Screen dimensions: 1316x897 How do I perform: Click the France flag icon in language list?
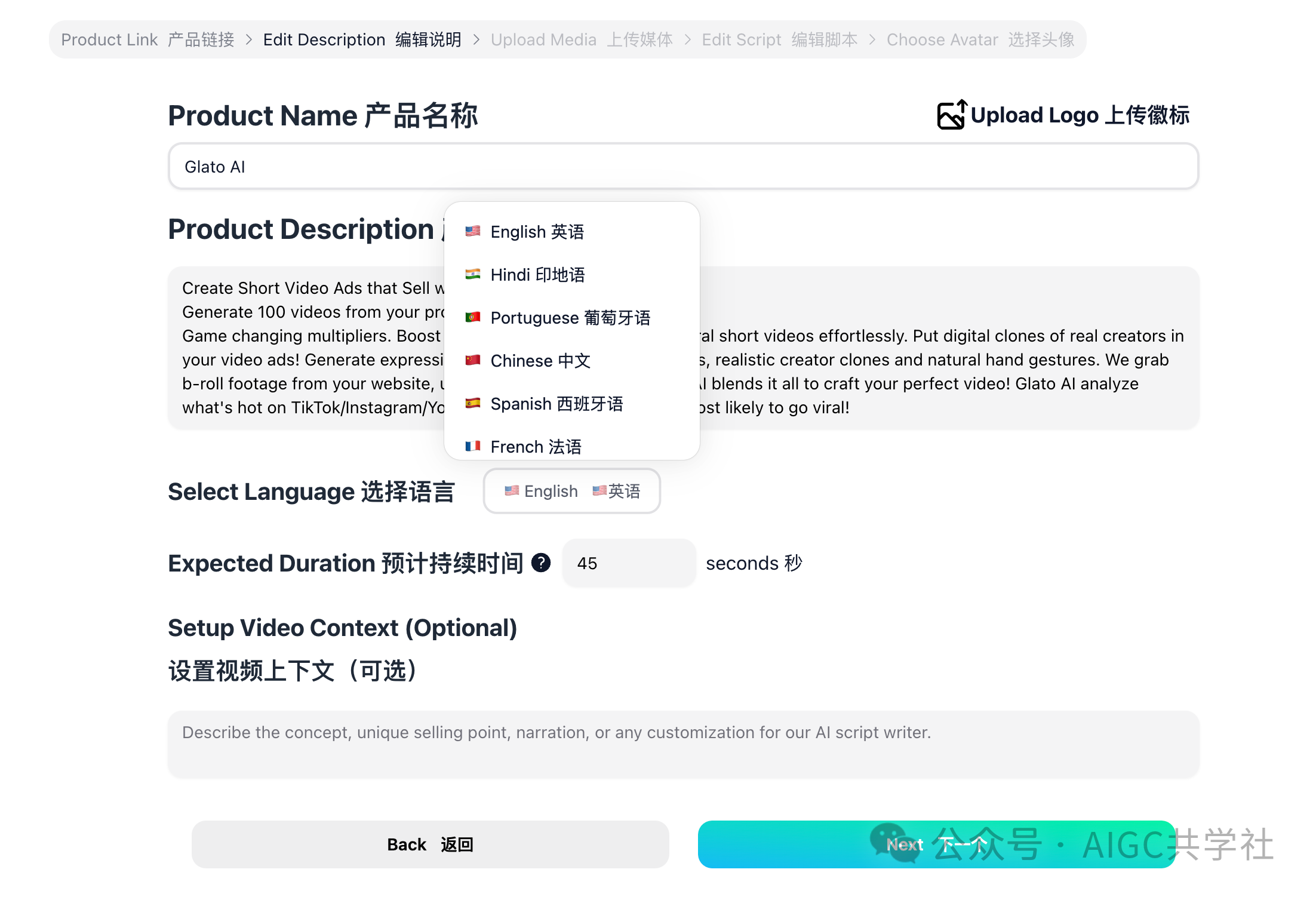pyautogui.click(x=473, y=446)
